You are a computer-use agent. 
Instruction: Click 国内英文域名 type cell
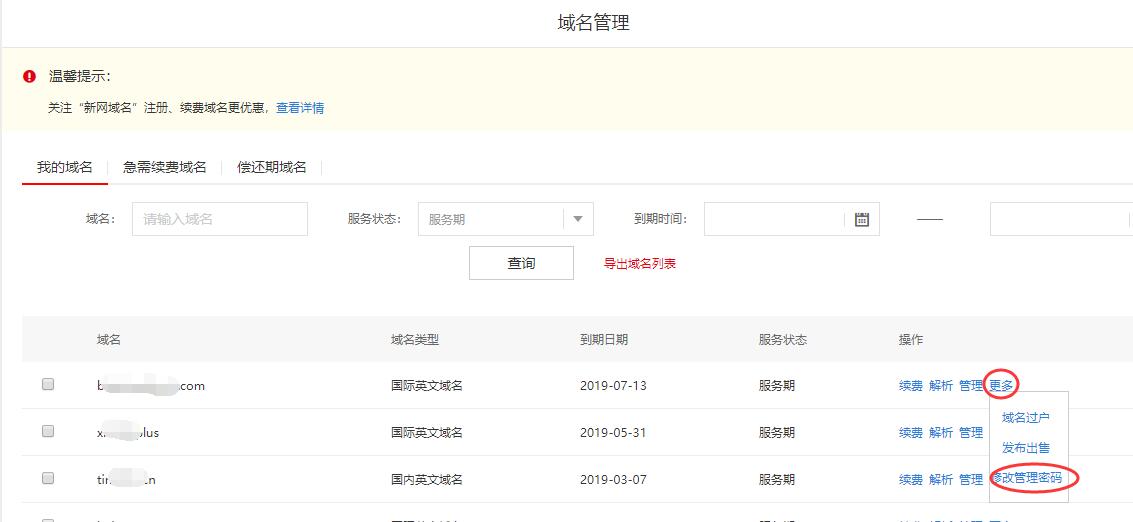tap(427, 479)
